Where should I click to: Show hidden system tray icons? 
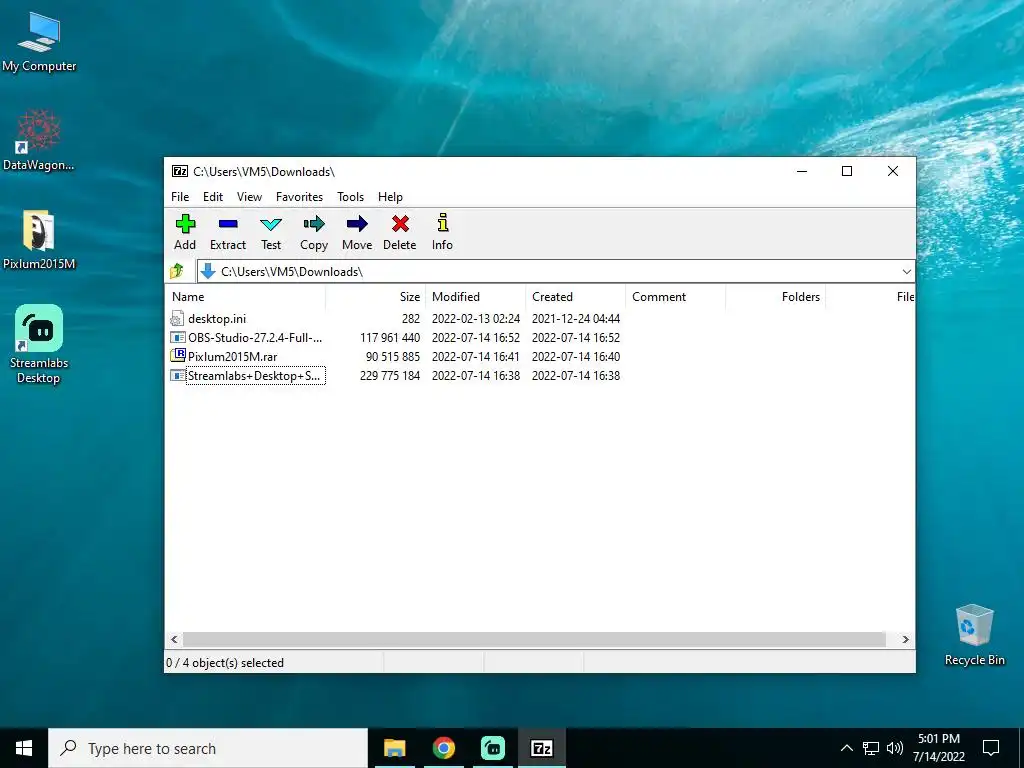point(846,748)
